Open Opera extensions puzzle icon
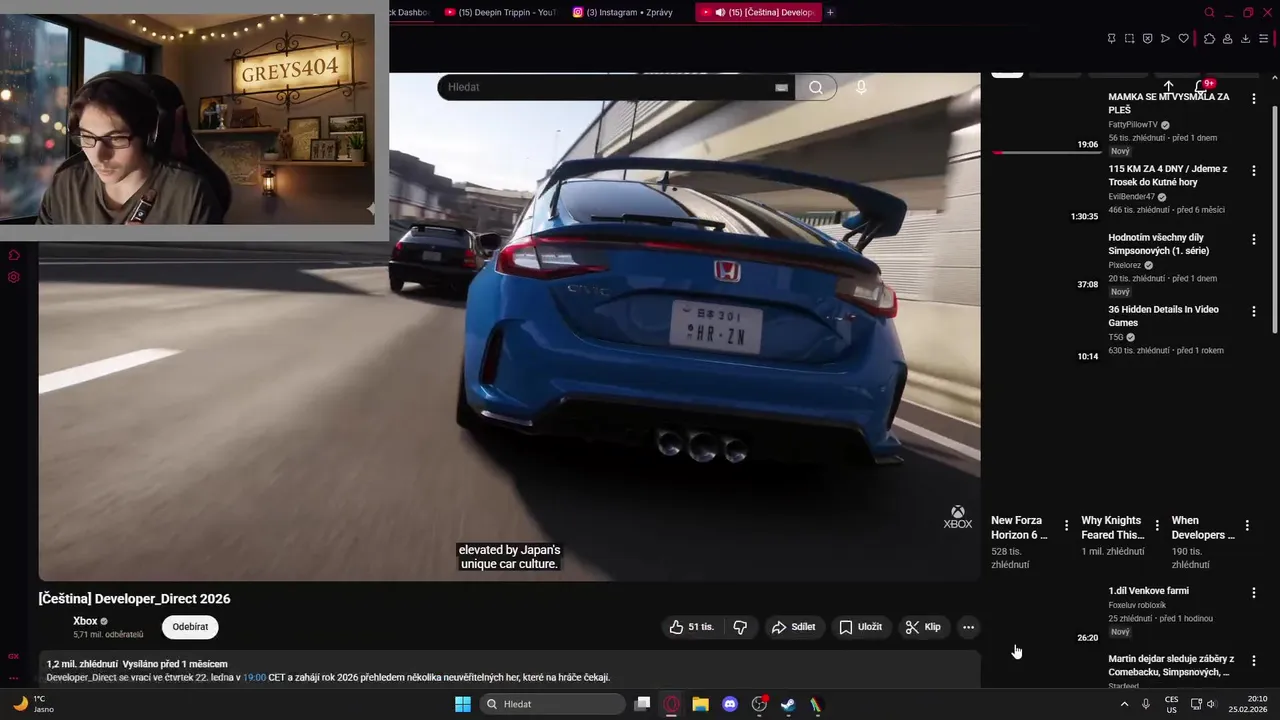The image size is (1280, 720). click(x=1209, y=39)
